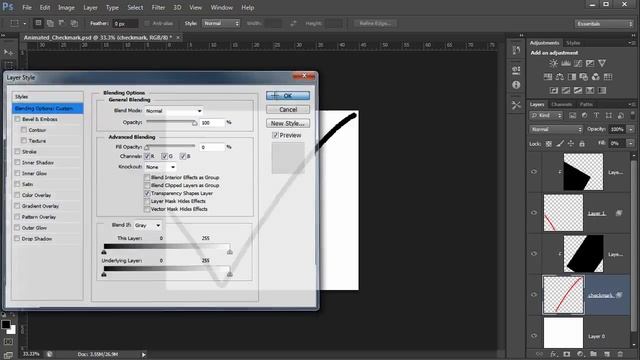This screenshot has height=360, width=640.
Task: Enable the Drop Shadow checkbox
Action: (x=17, y=238)
